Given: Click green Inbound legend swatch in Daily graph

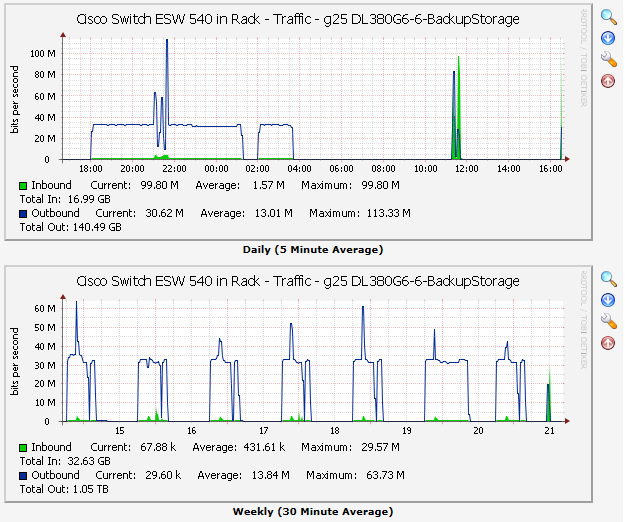Looking at the screenshot, I should click(23, 186).
